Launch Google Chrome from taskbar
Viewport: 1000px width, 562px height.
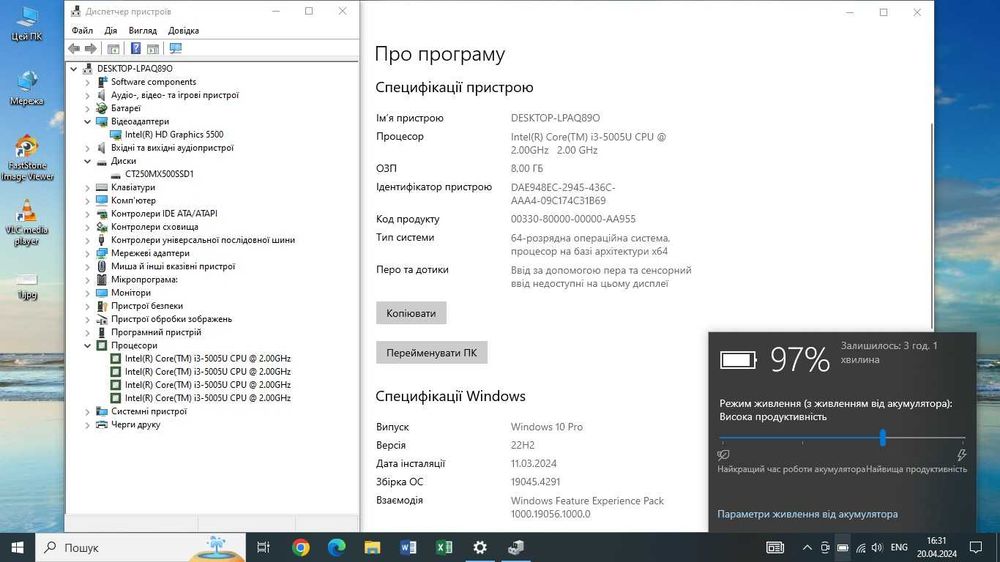pyautogui.click(x=300, y=547)
